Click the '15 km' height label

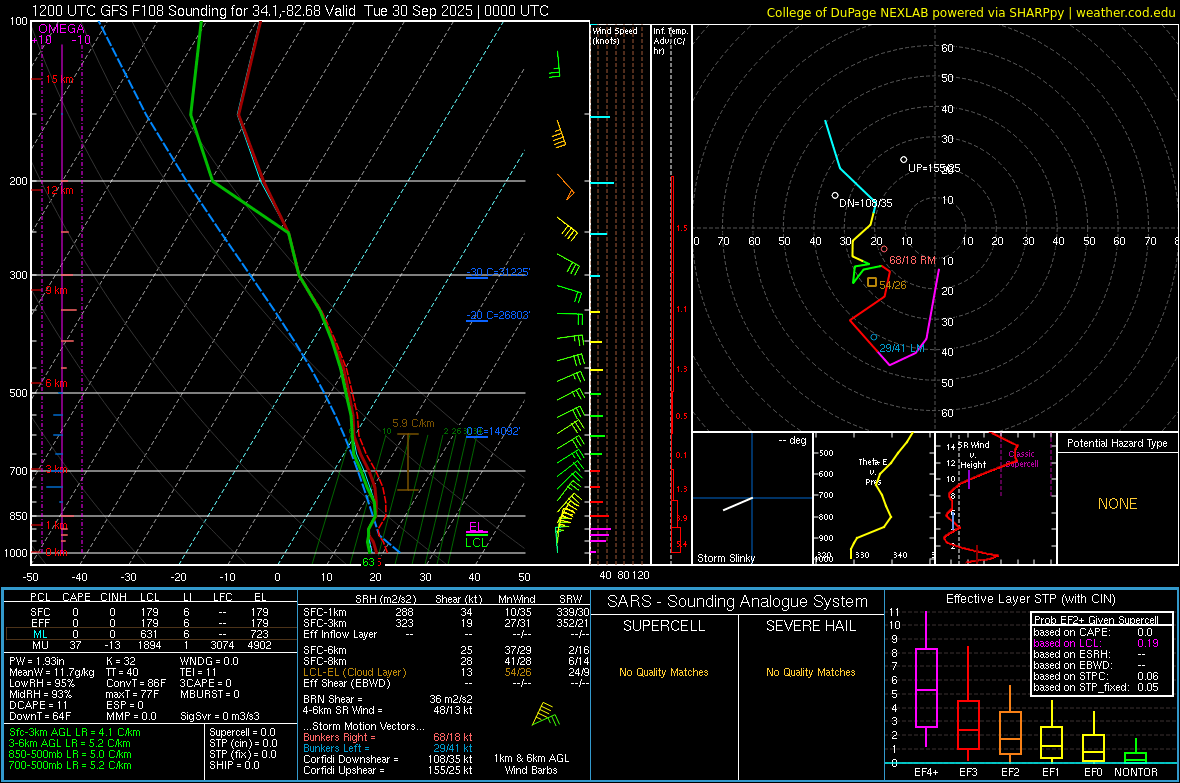click(59, 79)
